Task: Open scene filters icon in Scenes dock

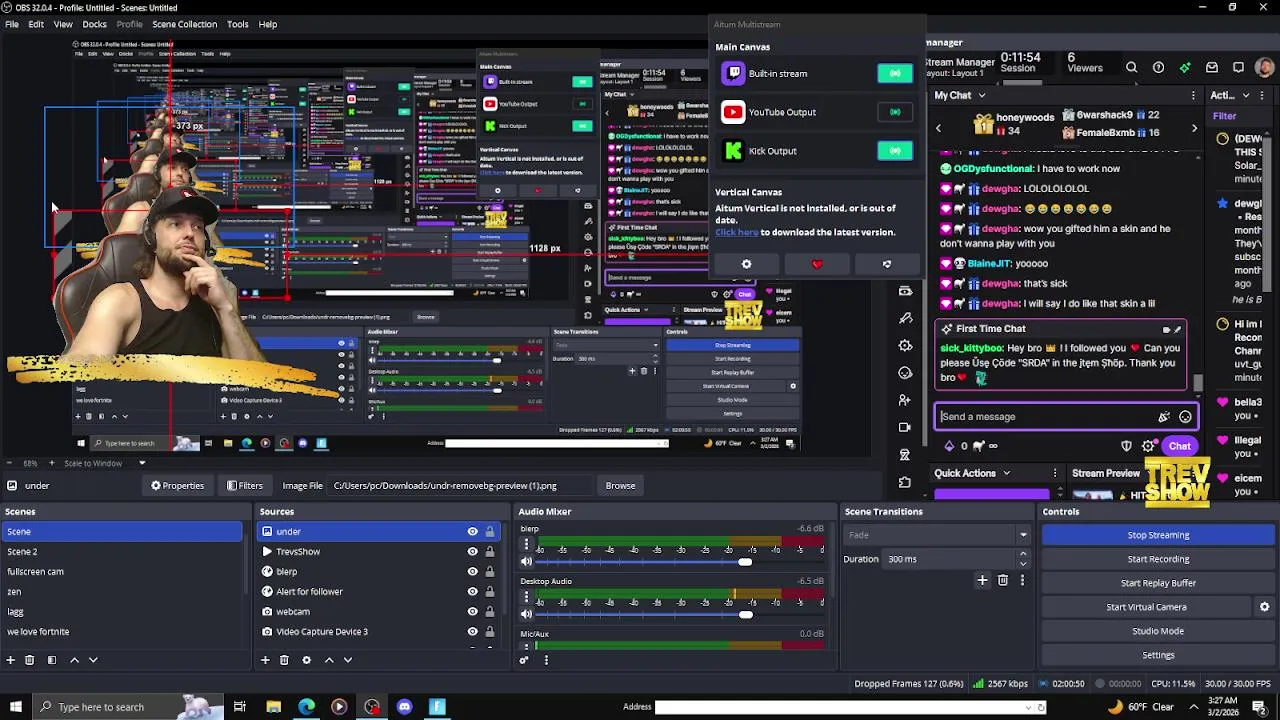Action: tap(51, 660)
